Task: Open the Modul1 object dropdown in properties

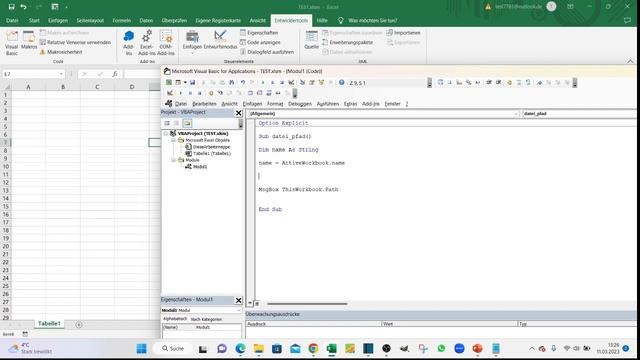Action: pyautogui.click(x=239, y=311)
